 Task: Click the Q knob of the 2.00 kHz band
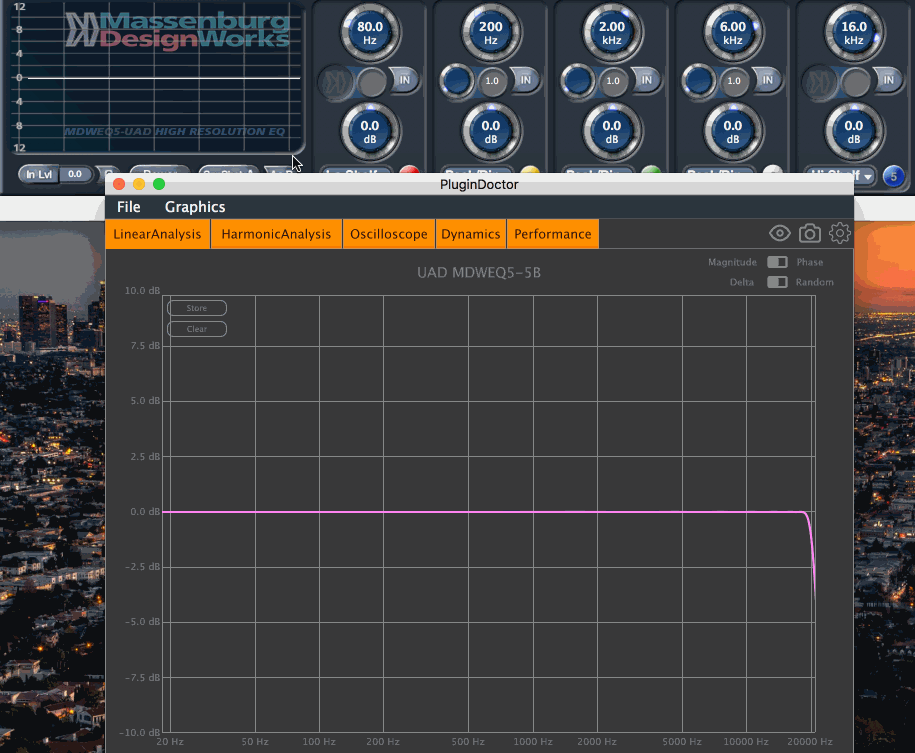point(578,81)
